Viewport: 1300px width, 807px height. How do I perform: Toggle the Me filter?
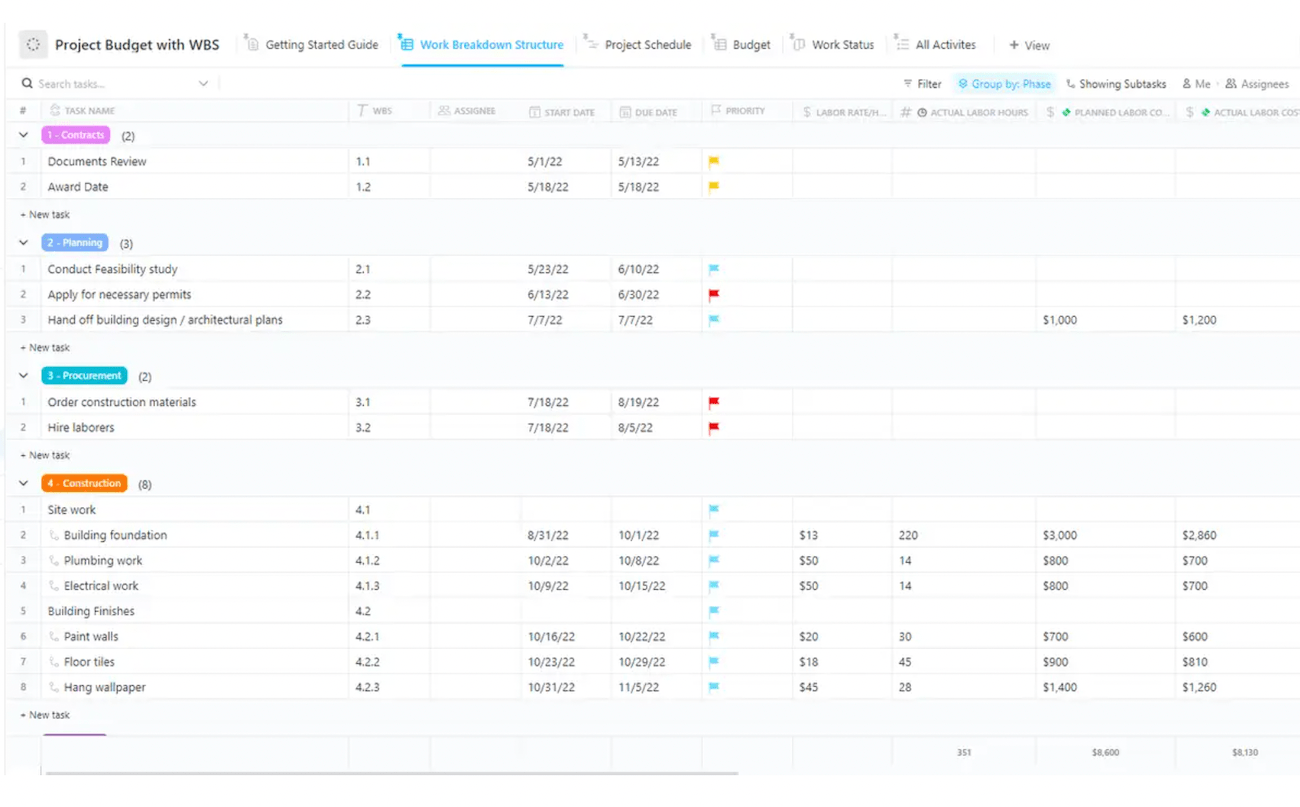(x=1196, y=84)
